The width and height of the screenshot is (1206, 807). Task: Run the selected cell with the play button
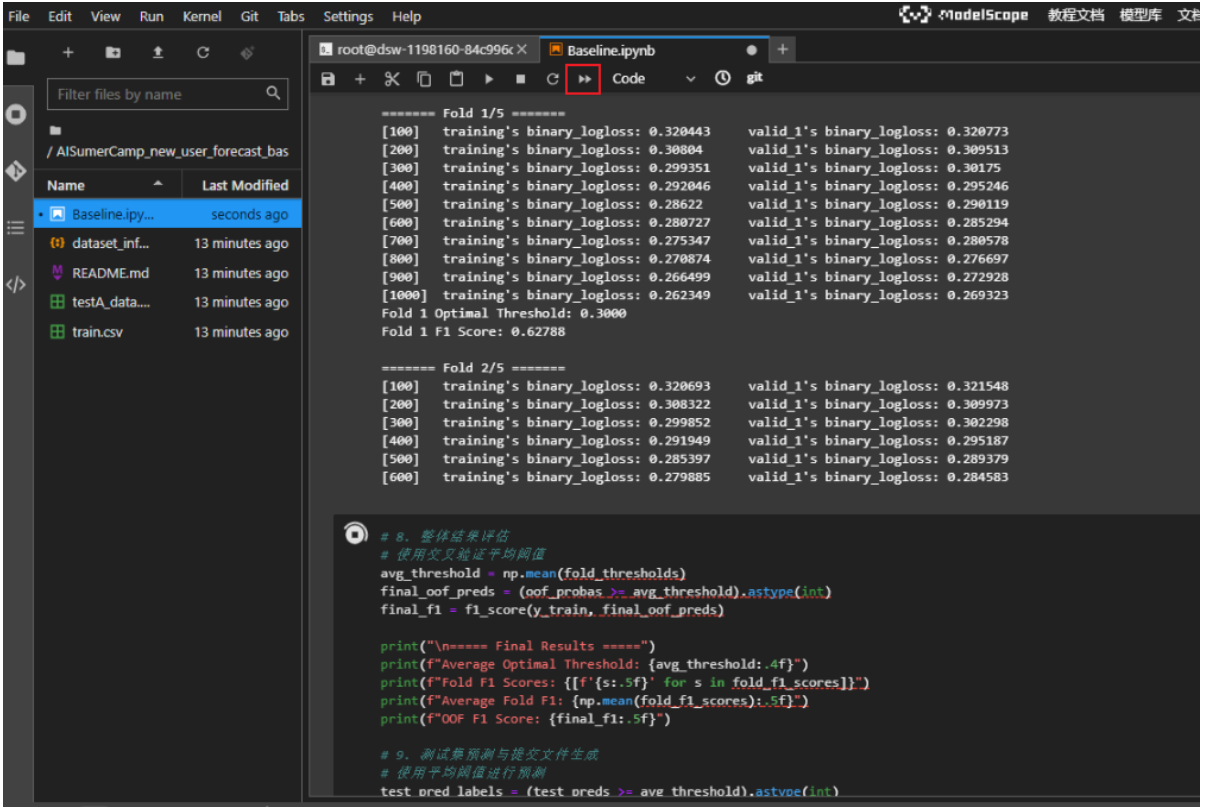489,79
